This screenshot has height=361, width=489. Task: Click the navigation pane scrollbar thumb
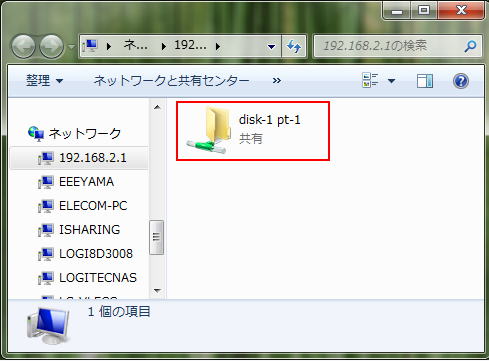pos(156,237)
